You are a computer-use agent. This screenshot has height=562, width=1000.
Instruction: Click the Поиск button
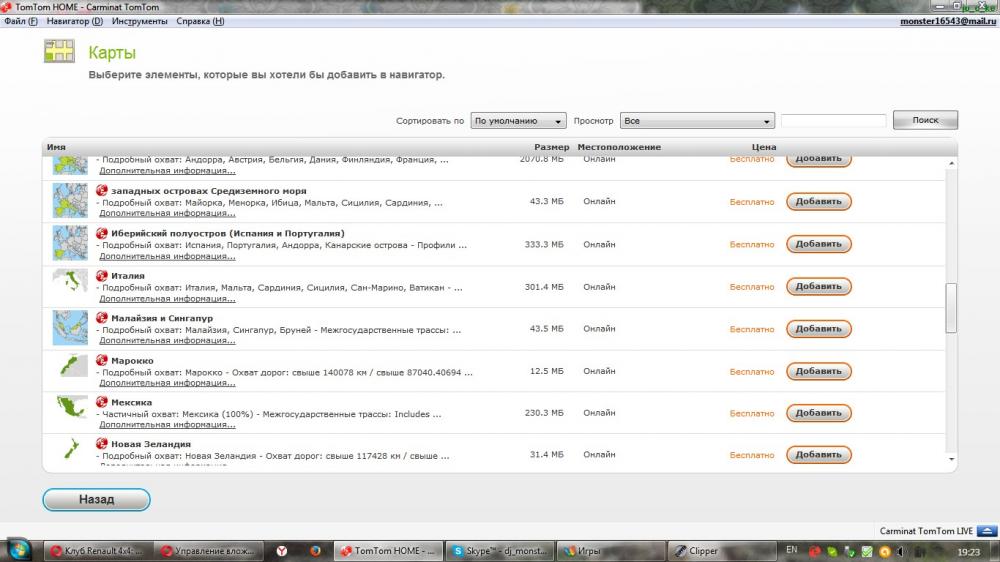925,120
